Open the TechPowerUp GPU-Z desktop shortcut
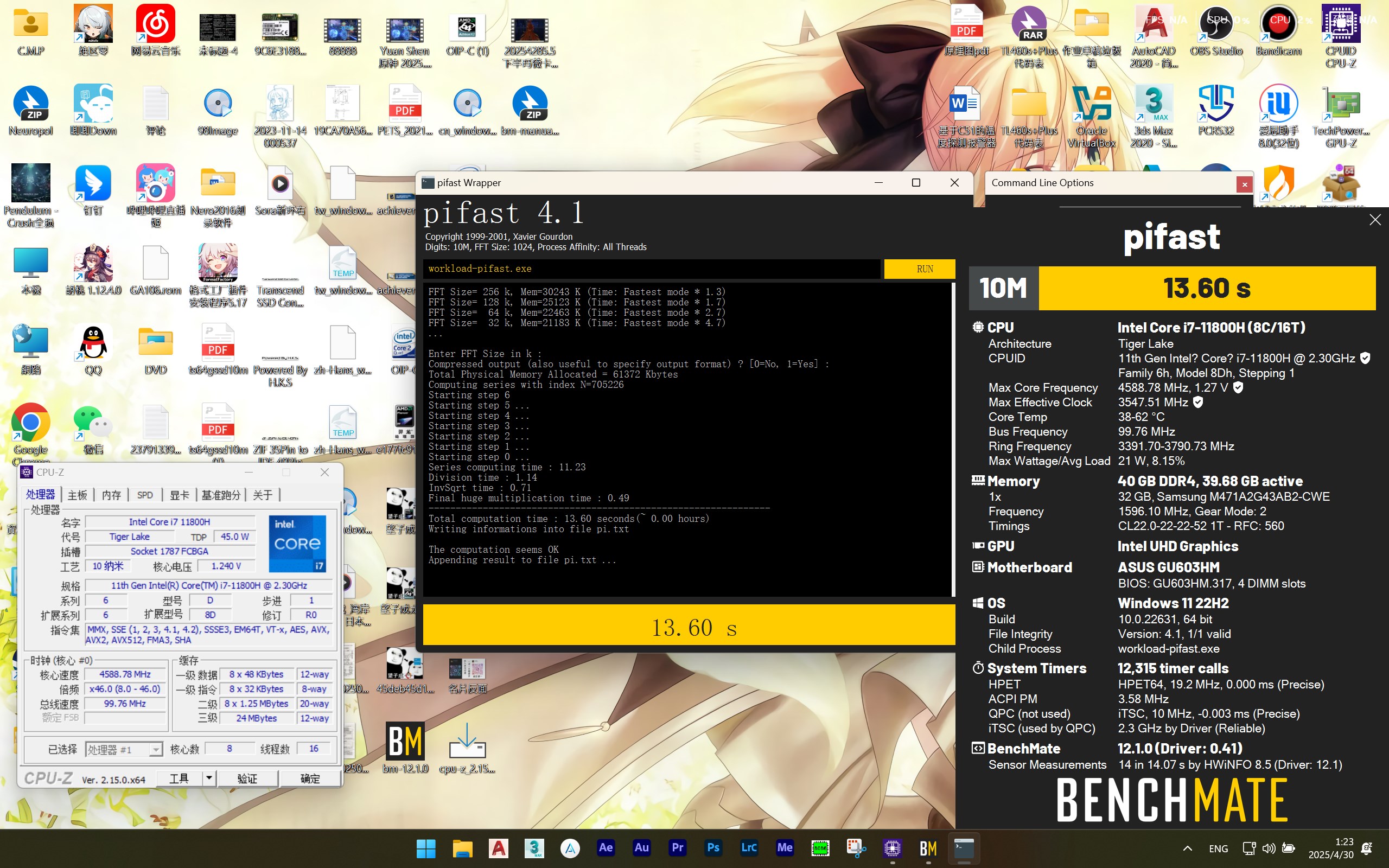 (x=1341, y=117)
